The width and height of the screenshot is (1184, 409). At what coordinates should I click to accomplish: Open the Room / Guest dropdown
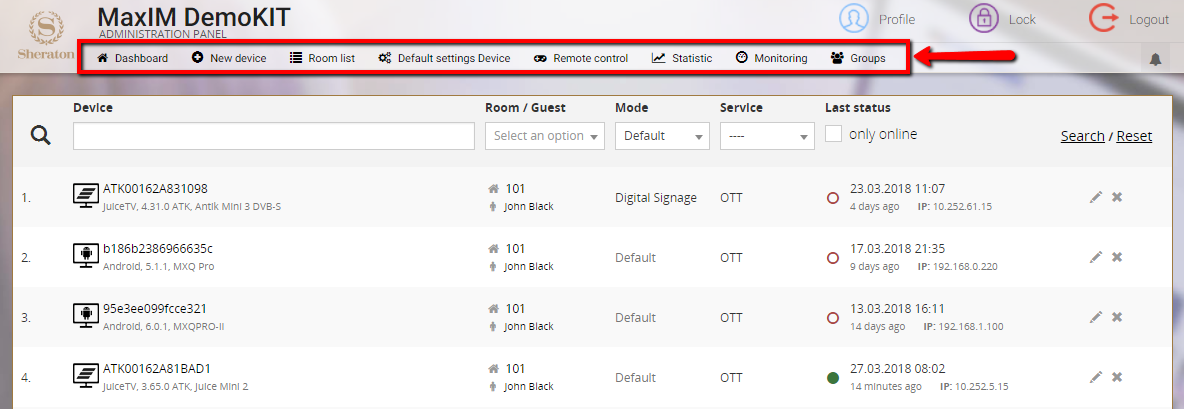544,136
